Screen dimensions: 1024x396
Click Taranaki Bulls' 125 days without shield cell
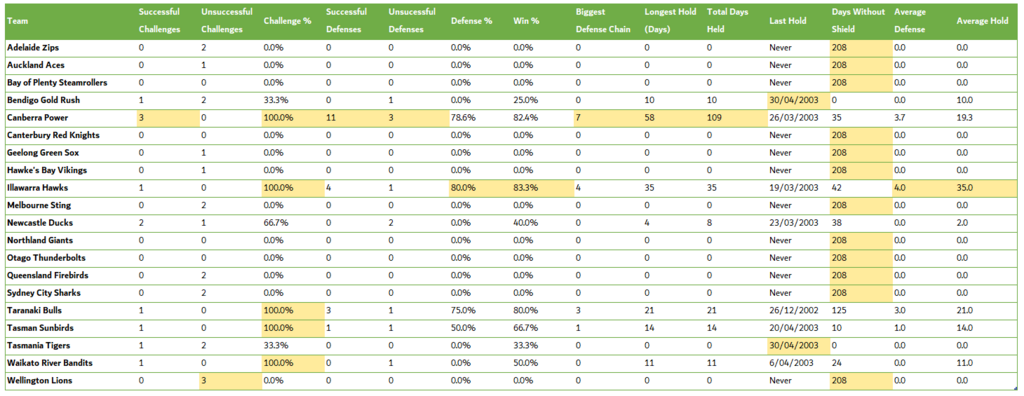pyautogui.click(x=861, y=310)
